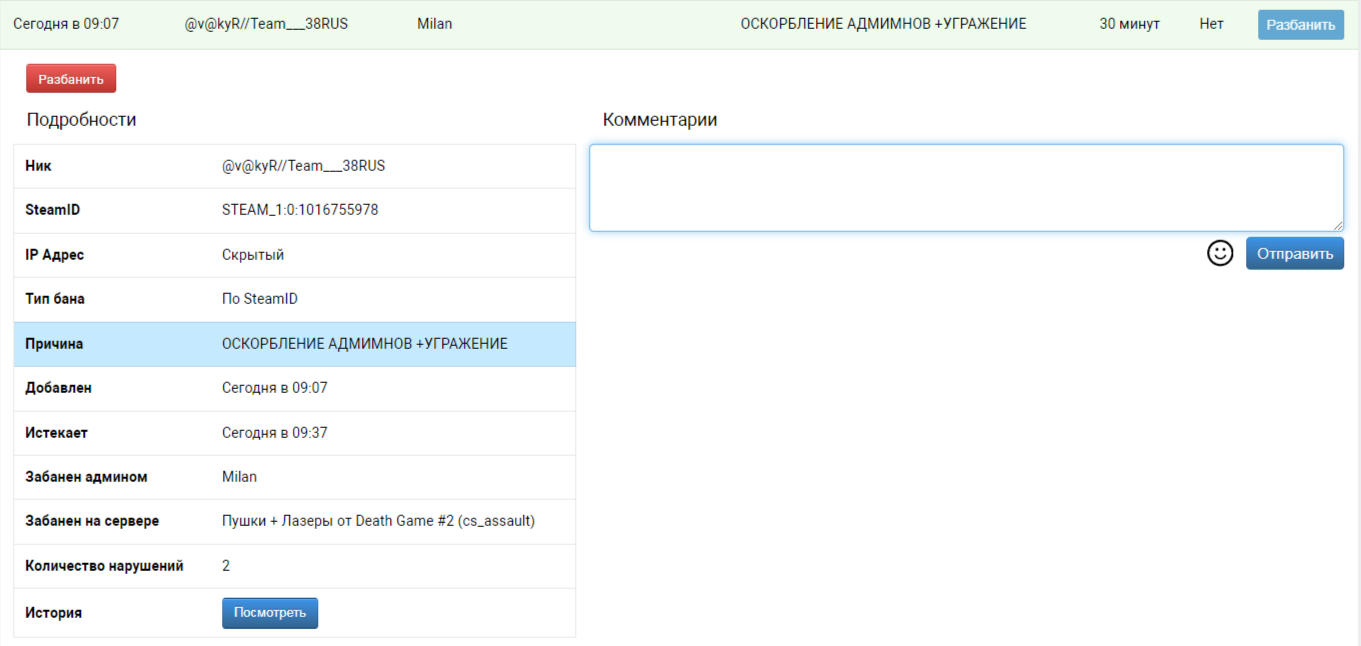This screenshot has height=646, width=1361.
Task: Click the player nick in the top row
Action: [x=266, y=24]
